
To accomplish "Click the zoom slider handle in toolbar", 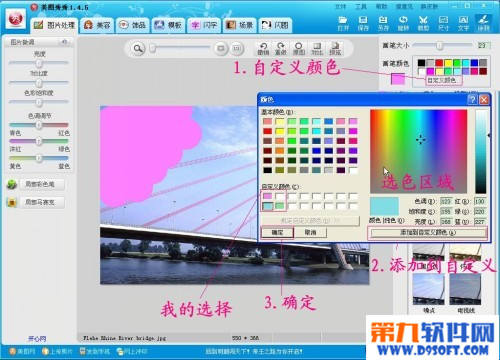I will click(152, 49).
